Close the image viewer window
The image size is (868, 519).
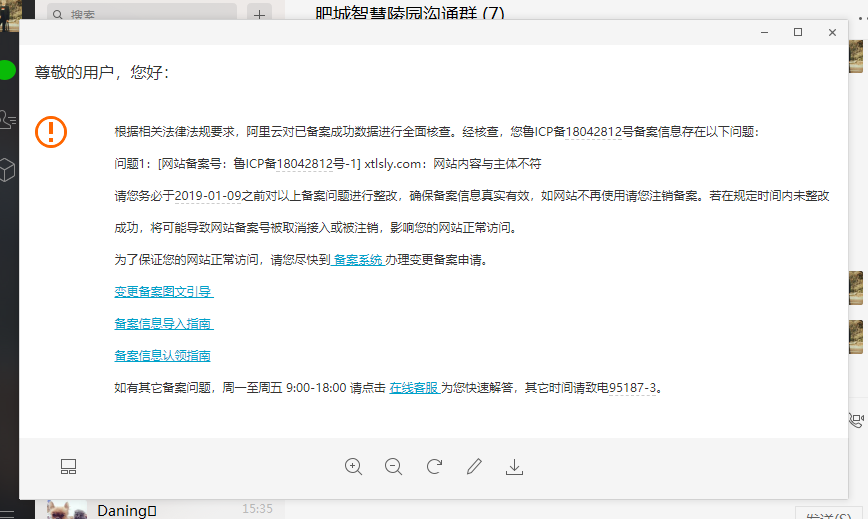coord(832,33)
